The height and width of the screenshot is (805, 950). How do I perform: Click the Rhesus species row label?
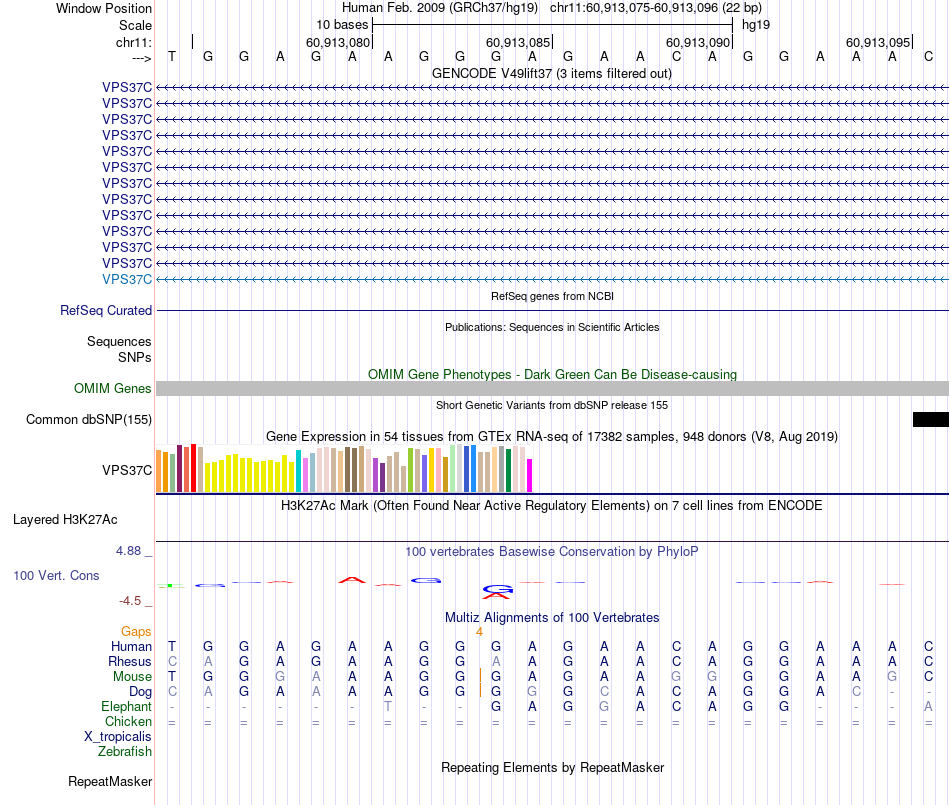pos(130,661)
